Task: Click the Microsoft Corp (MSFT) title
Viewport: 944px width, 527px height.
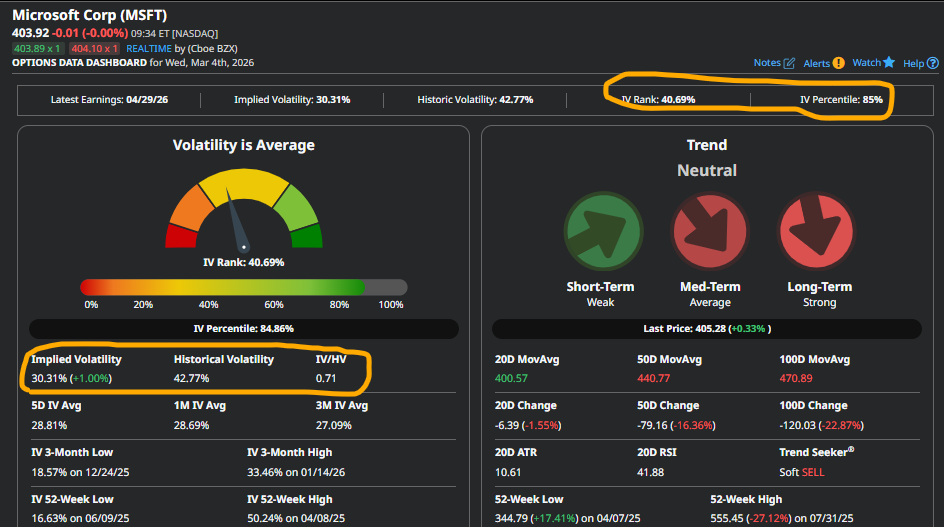Action: [x=90, y=15]
